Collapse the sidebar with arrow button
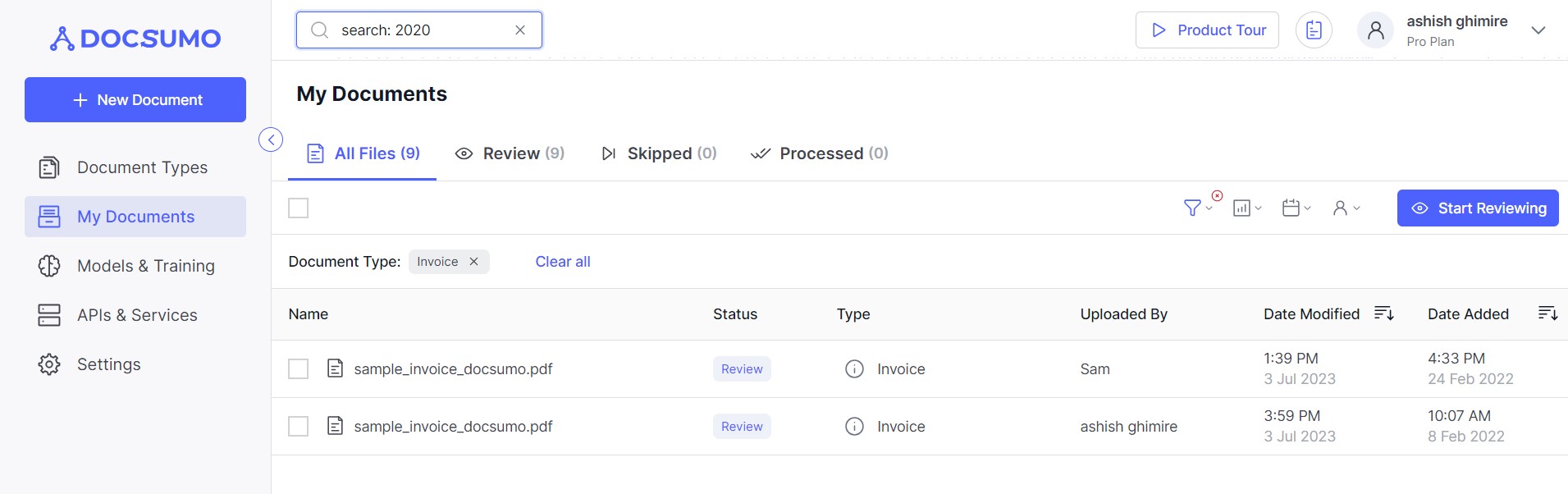 point(271,140)
